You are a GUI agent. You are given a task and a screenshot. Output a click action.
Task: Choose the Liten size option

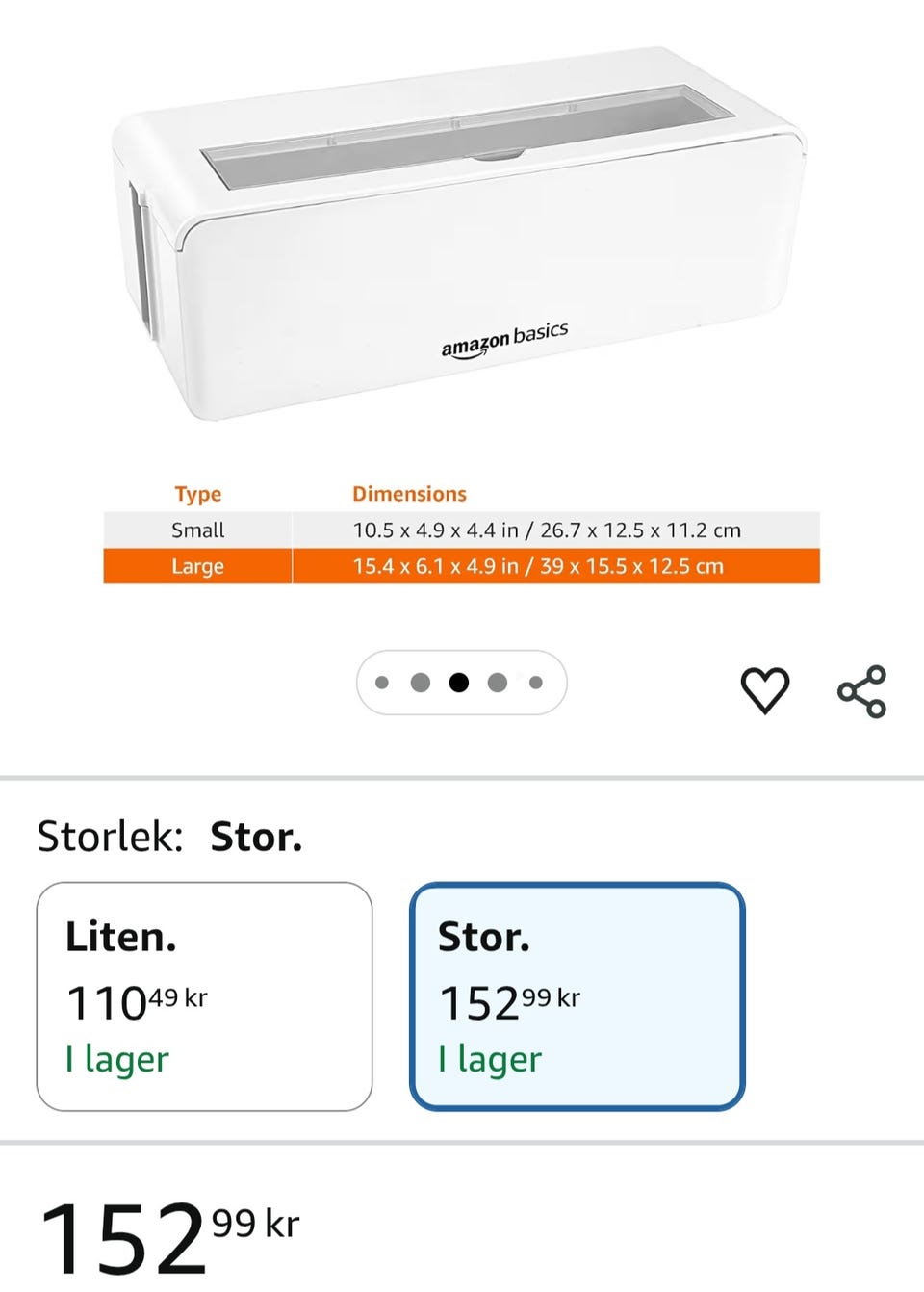point(204,995)
